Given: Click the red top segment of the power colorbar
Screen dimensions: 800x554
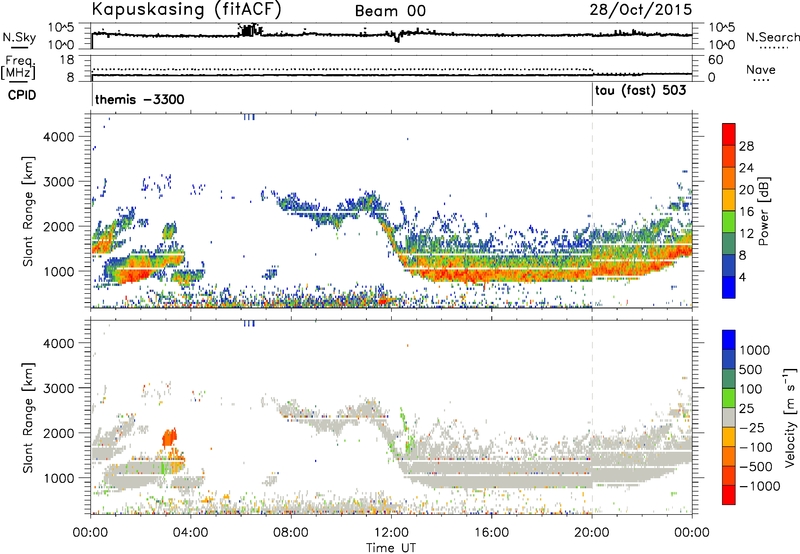Looking at the screenshot, I should click(729, 135).
